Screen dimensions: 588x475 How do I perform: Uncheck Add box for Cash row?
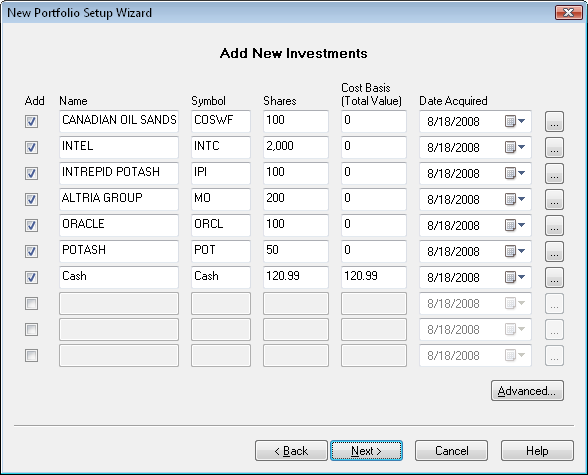click(x=32, y=277)
